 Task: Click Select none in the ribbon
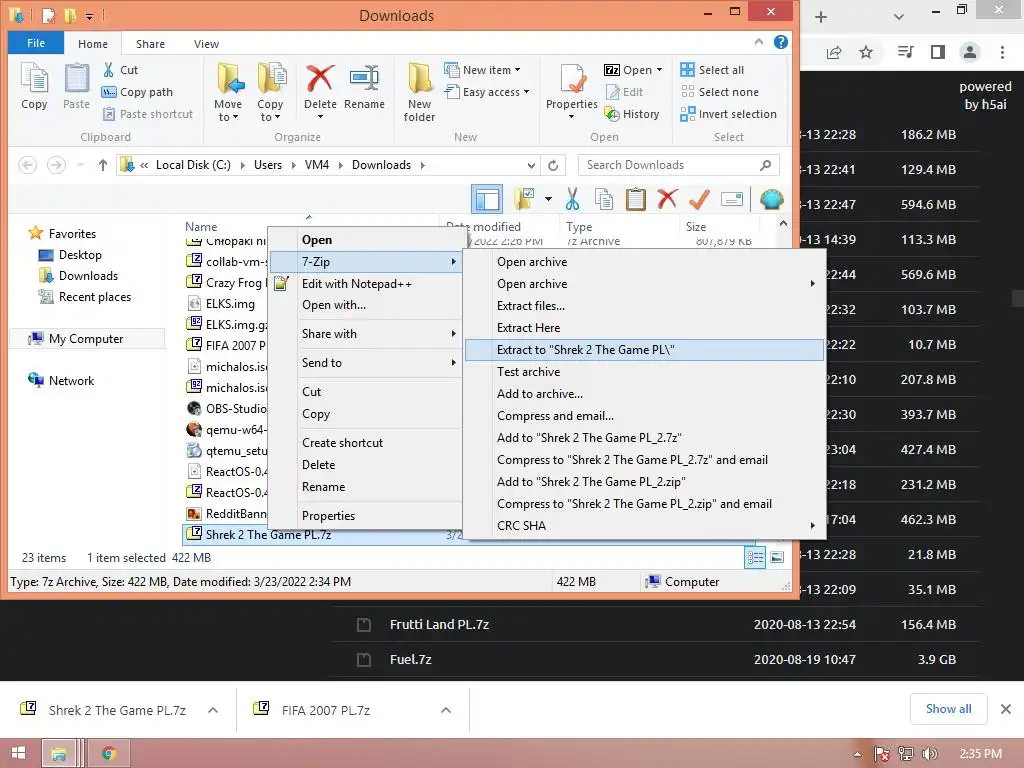[719, 92]
